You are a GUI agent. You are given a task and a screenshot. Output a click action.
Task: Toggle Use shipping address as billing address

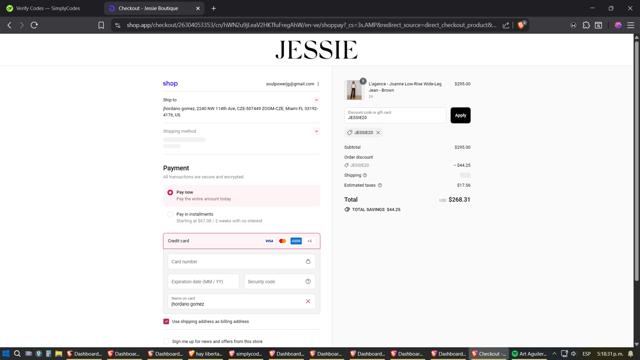[x=166, y=322]
